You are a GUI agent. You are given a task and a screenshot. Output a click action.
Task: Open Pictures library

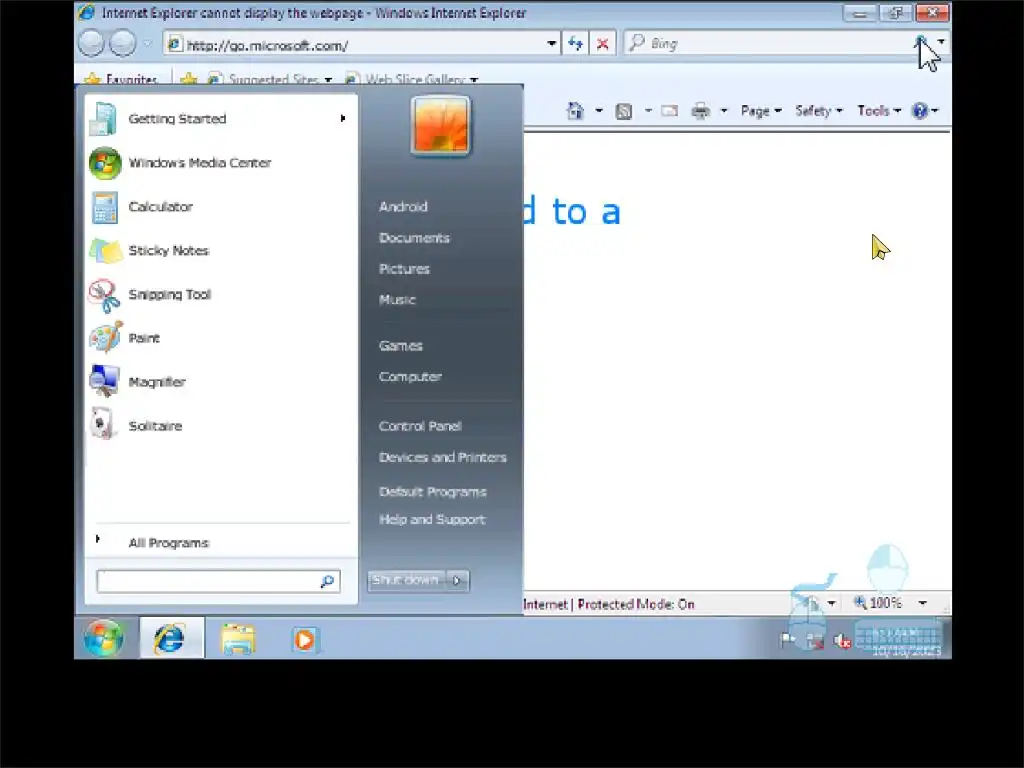point(404,268)
